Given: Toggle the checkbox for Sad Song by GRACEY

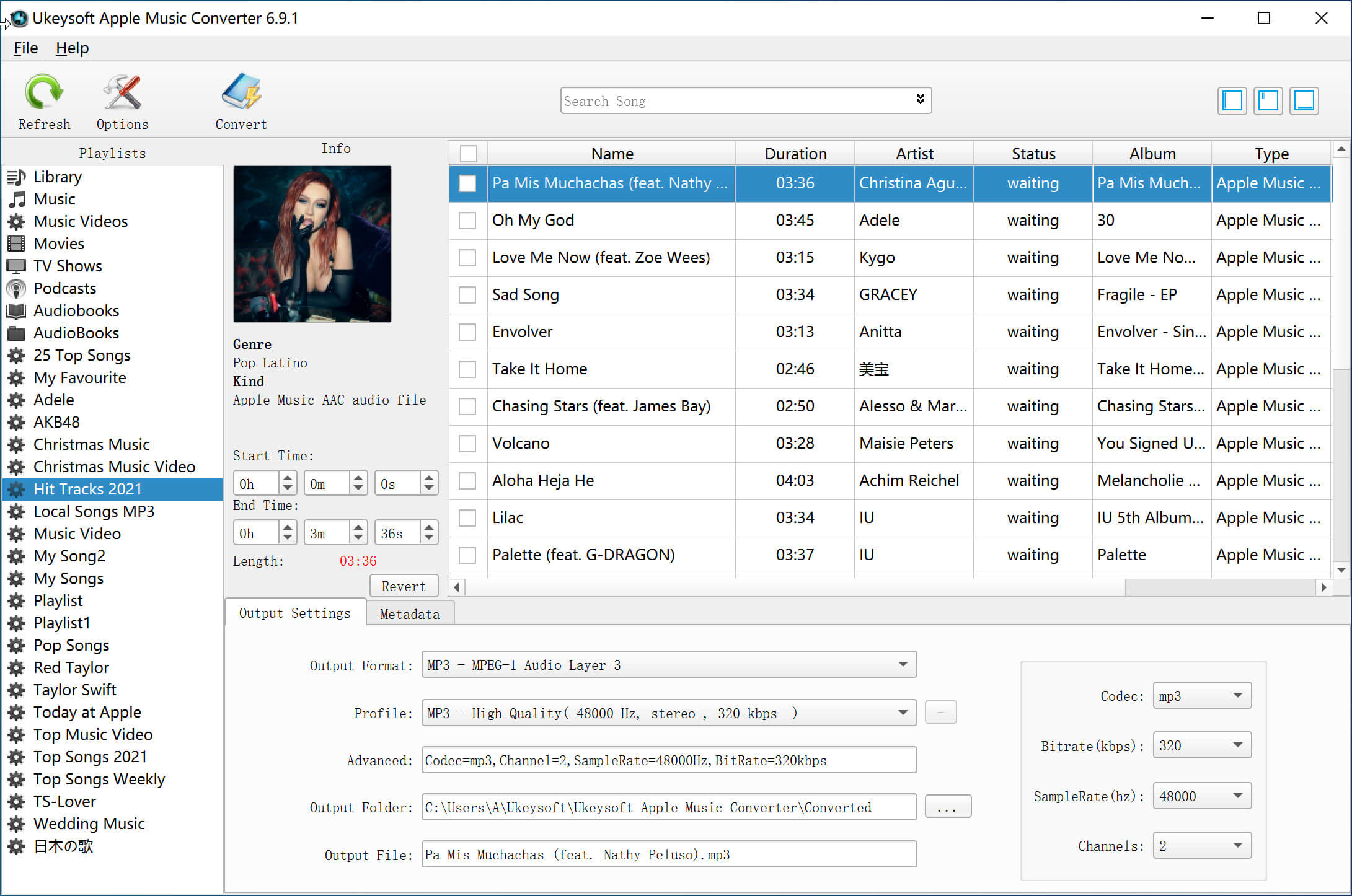Looking at the screenshot, I should point(467,294).
